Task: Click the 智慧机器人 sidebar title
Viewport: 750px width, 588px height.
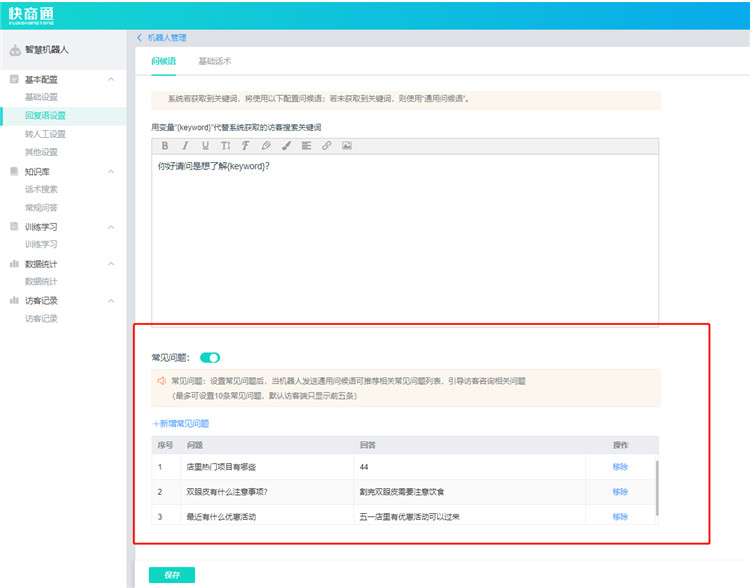Action: pos(47,50)
